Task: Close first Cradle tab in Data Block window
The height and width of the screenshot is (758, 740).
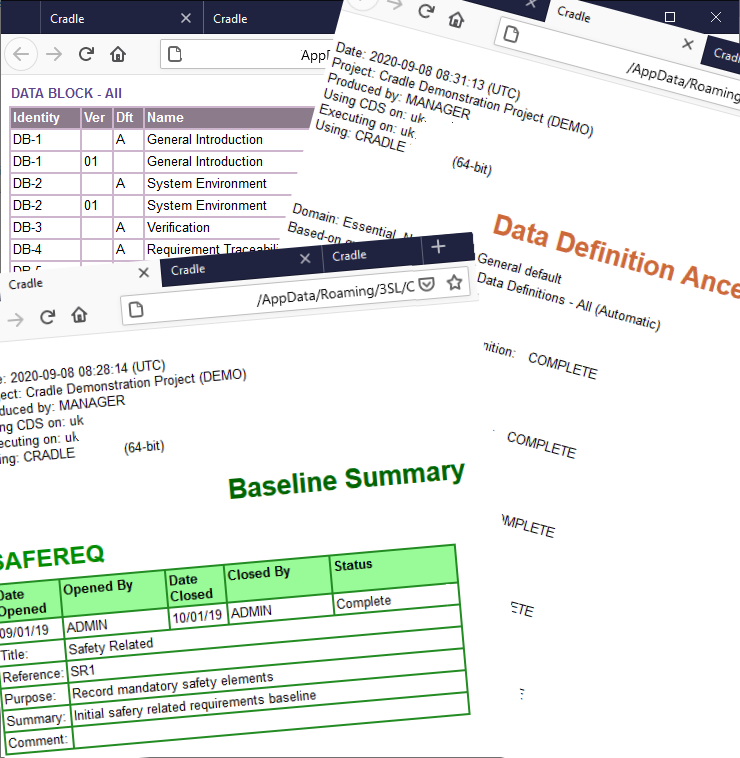Action: 185,18
